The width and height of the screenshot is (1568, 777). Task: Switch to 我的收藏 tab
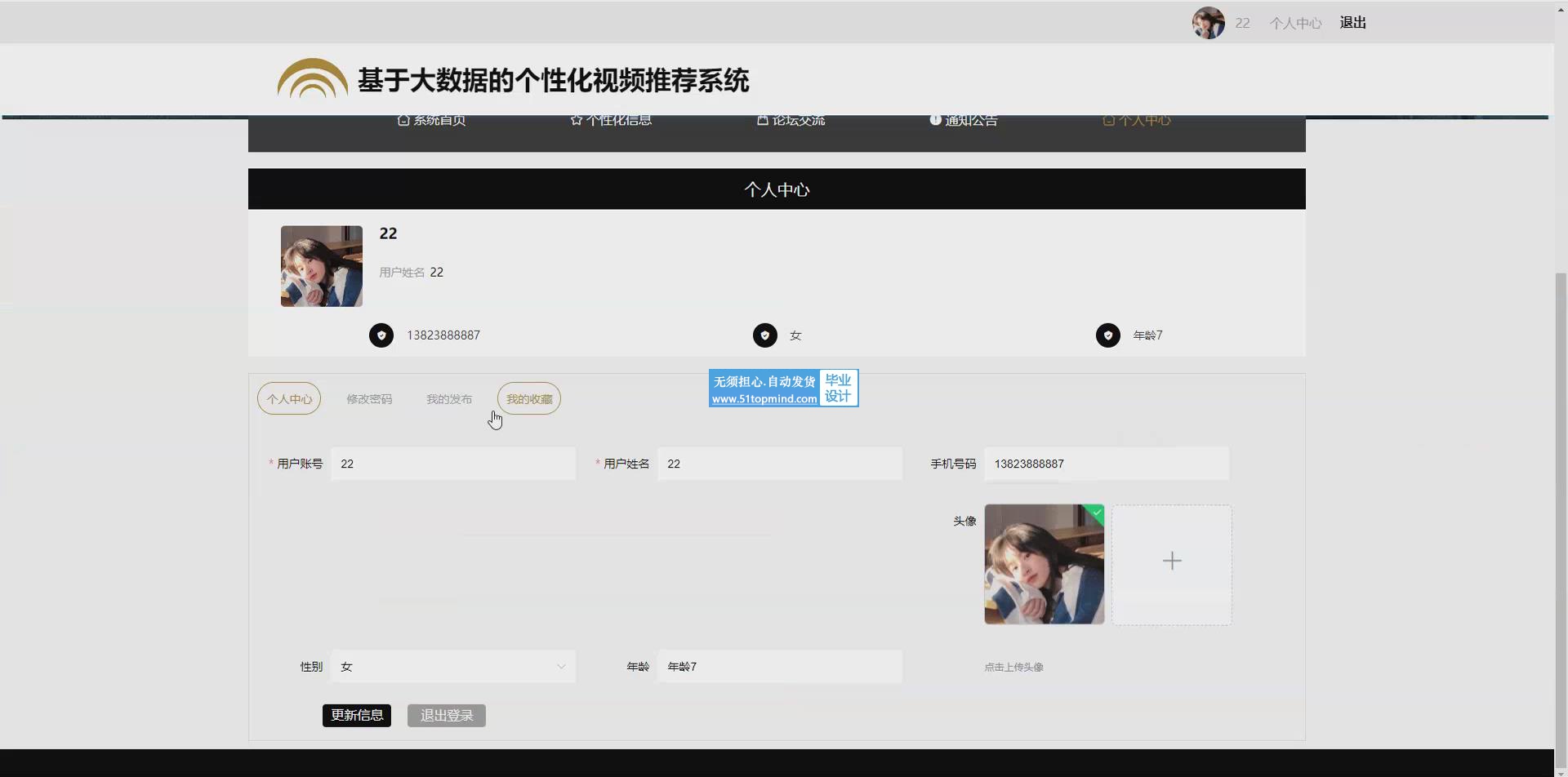pyautogui.click(x=529, y=399)
